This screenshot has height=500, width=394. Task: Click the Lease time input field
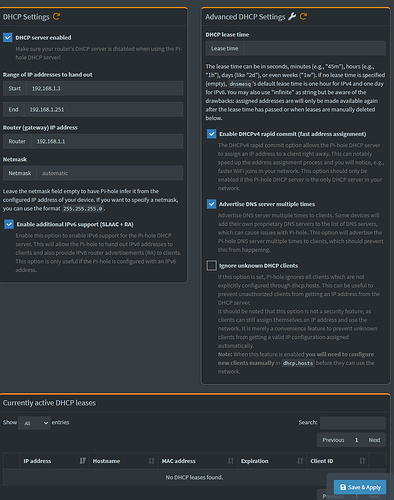point(315,48)
